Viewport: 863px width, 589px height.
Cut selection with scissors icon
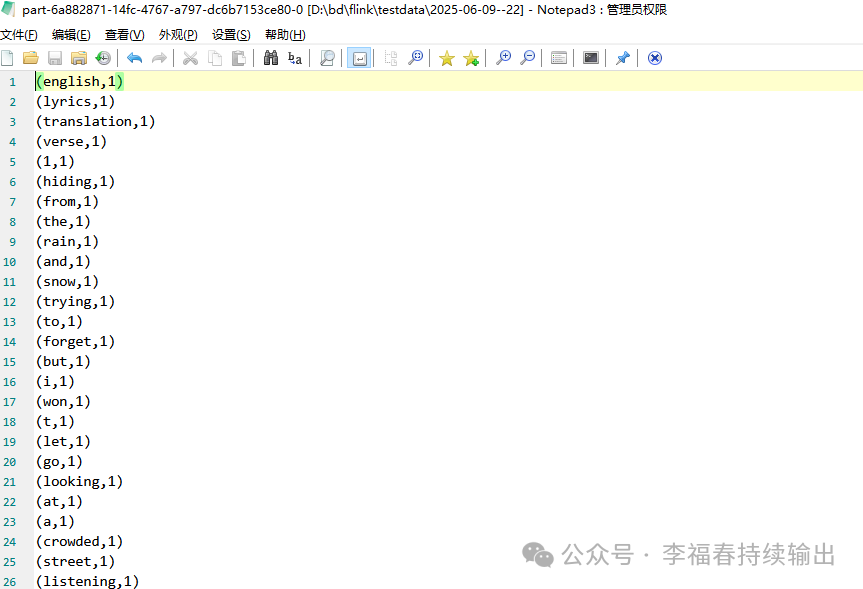coord(190,58)
